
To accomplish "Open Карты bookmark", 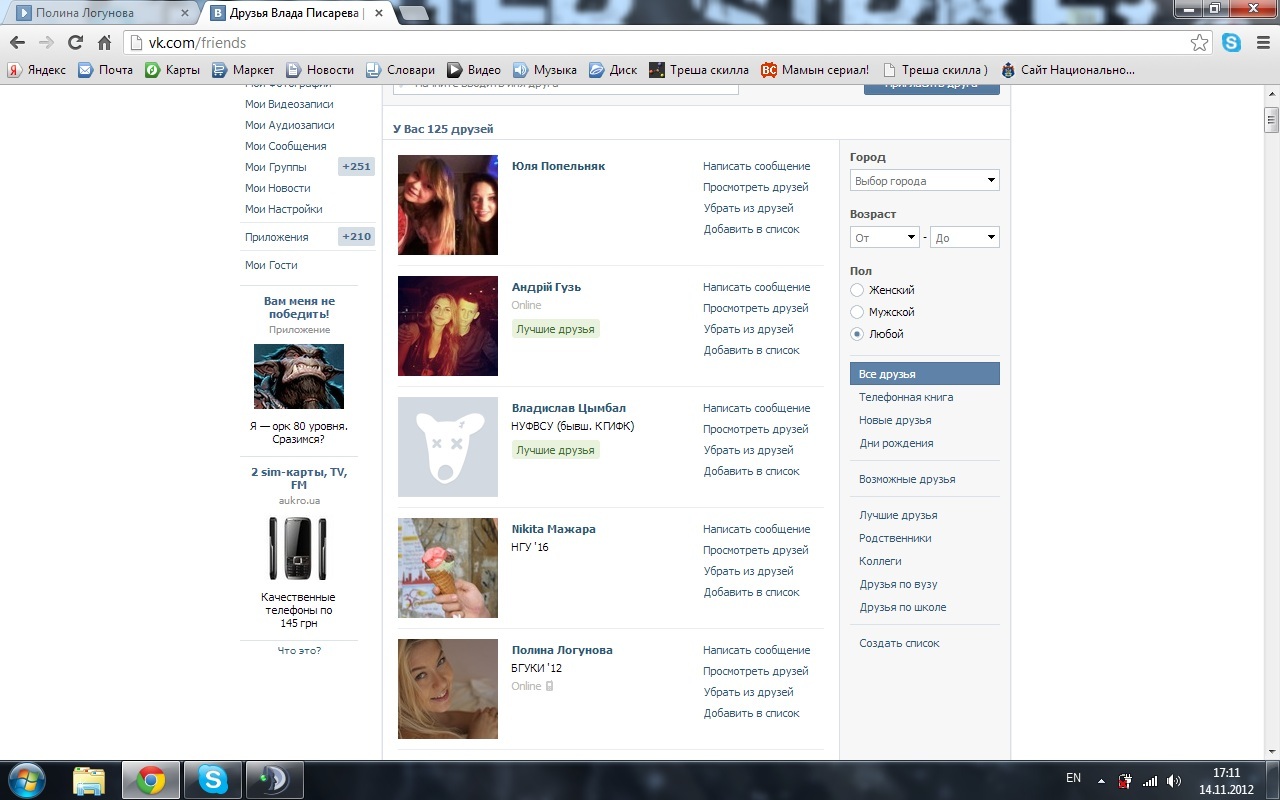I will click(173, 70).
